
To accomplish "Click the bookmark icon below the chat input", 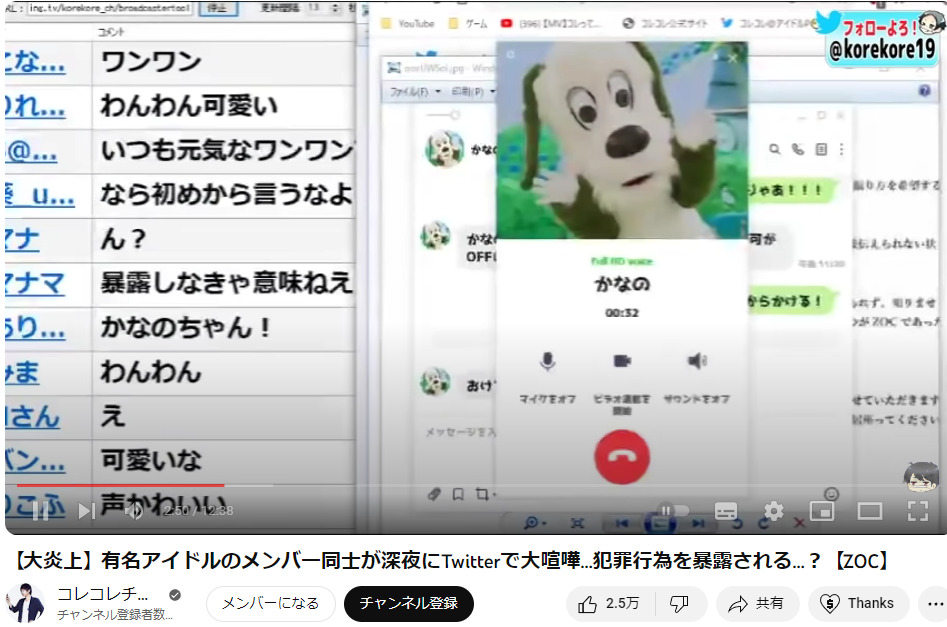I will click(x=458, y=494).
